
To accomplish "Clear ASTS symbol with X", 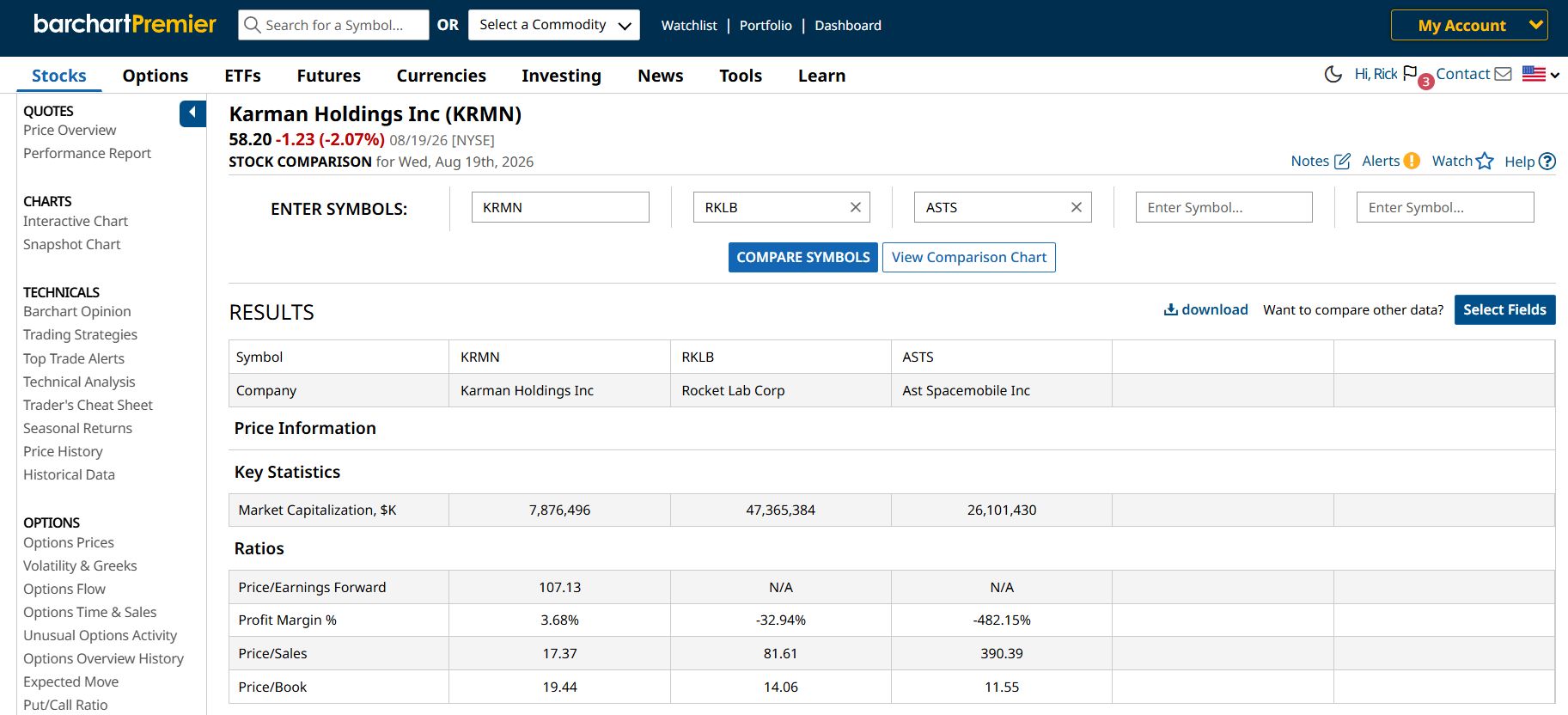I will [x=1076, y=207].
